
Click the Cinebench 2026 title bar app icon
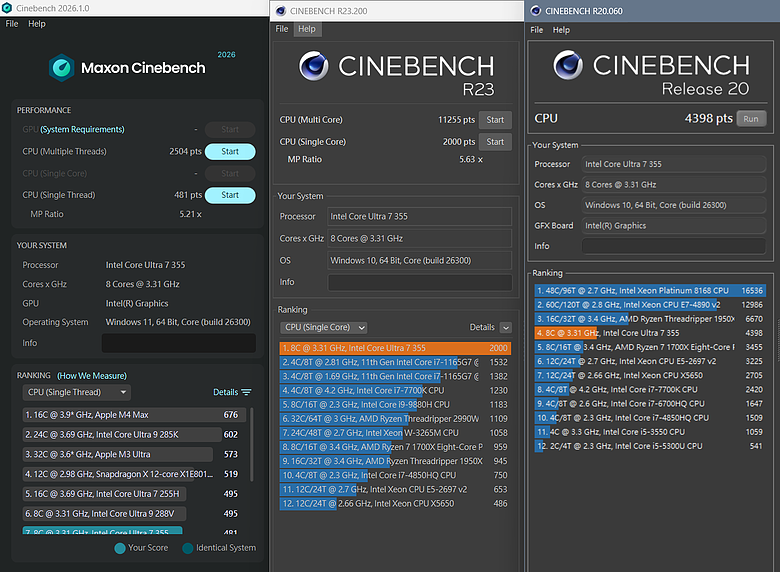coord(7,8)
